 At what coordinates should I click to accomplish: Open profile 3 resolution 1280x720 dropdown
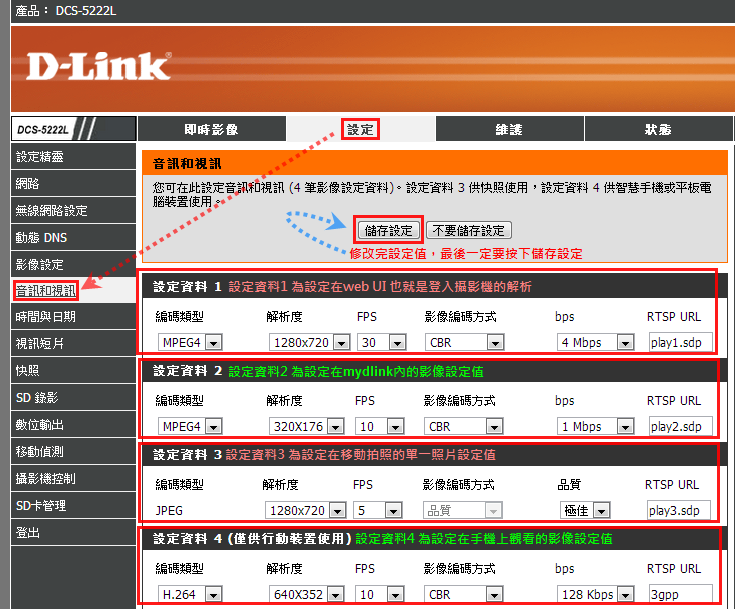306,511
